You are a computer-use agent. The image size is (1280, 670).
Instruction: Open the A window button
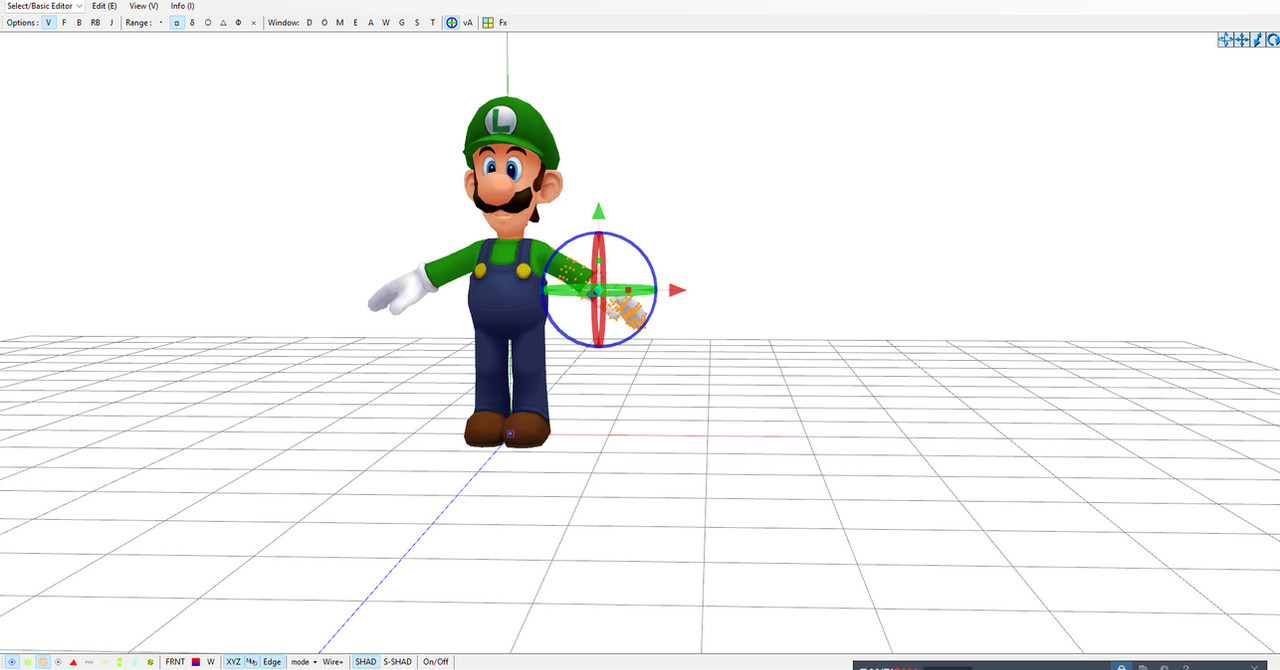[x=370, y=22]
